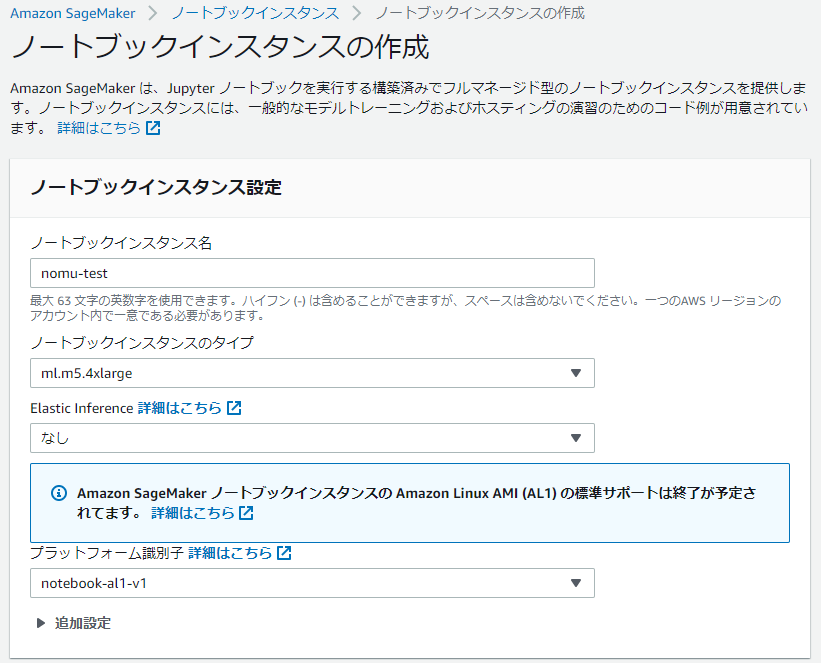821x663 pixels.
Task: Click the ノートブックインスタンスの作成 breadcrumb text
Action: pos(480,13)
